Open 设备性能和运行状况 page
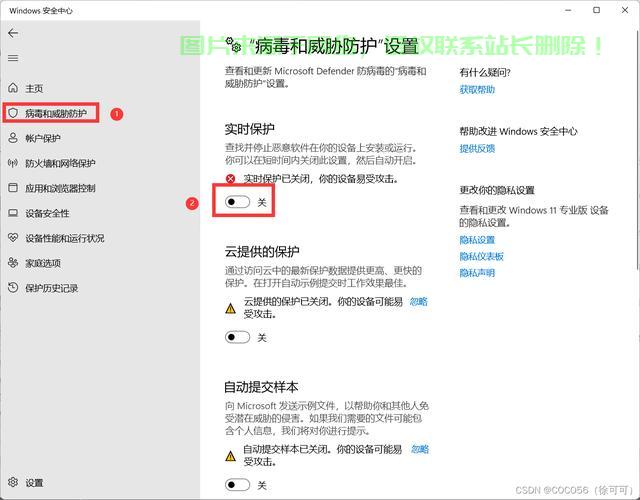 65,238
